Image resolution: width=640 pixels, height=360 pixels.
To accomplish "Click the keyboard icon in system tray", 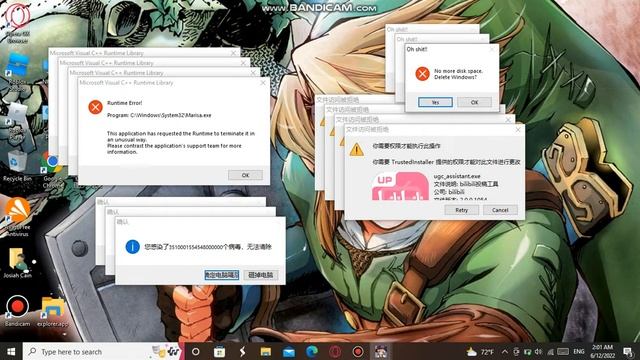I will point(563,351).
